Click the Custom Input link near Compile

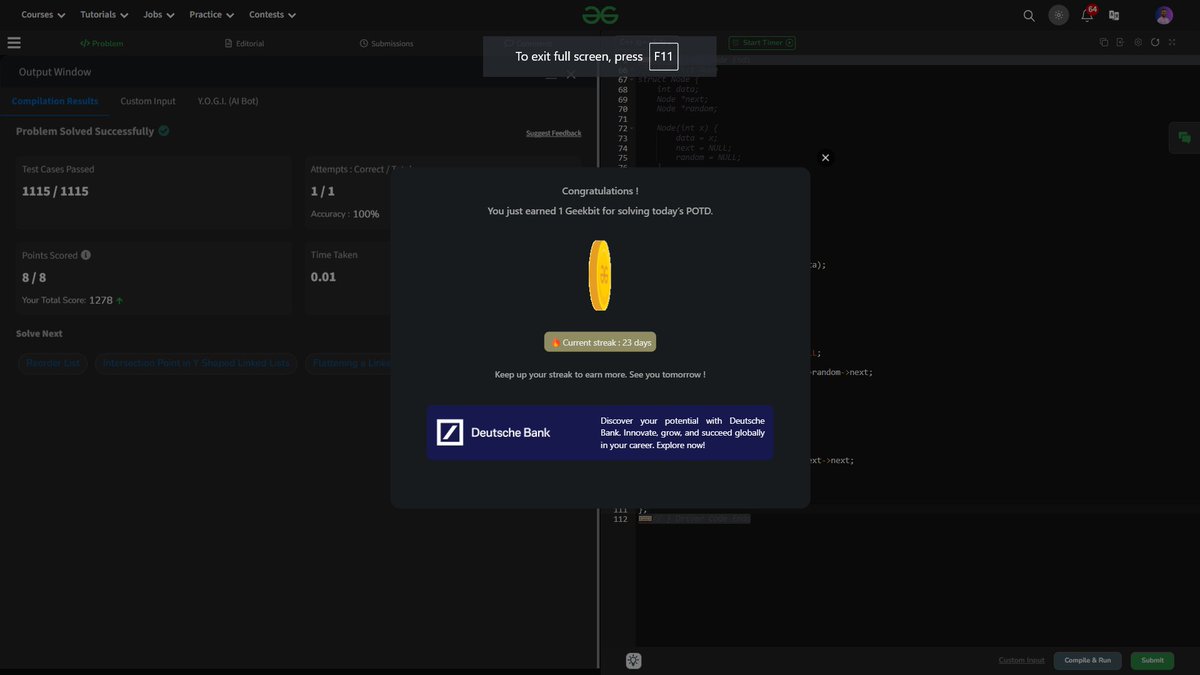1021,661
